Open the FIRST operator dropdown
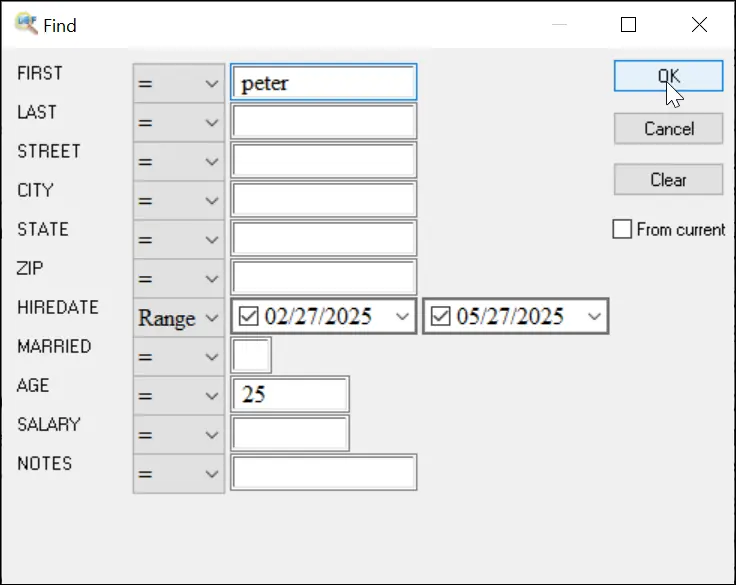736x585 pixels. [x=179, y=83]
